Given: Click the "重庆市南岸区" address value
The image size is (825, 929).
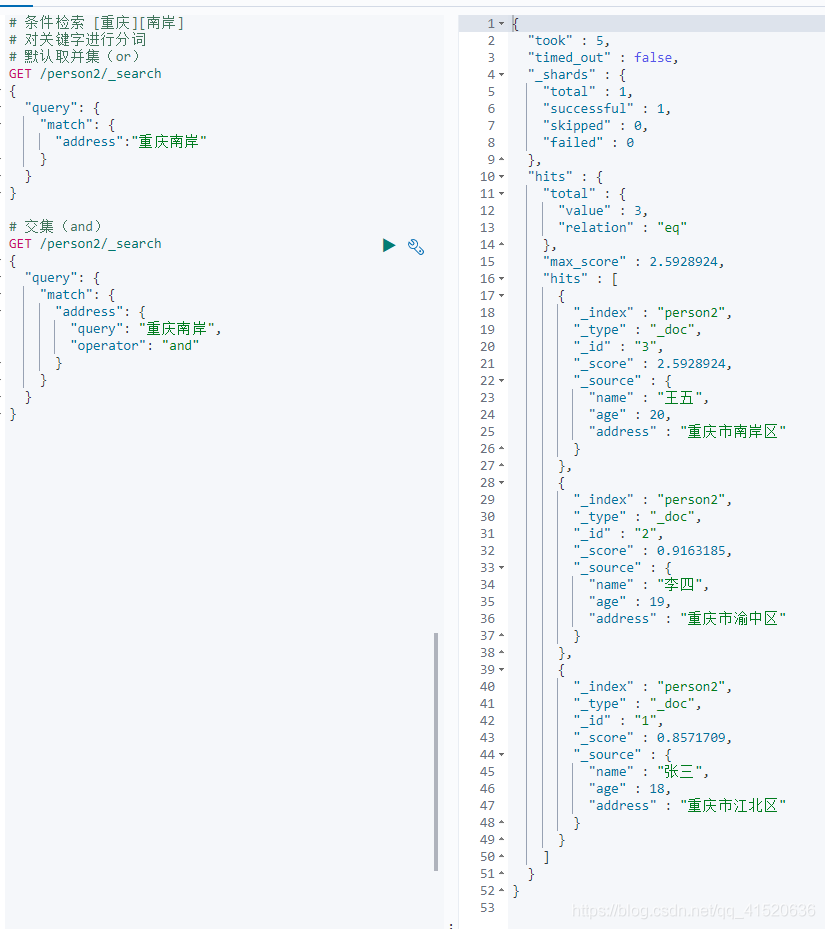Looking at the screenshot, I should 733,431.
